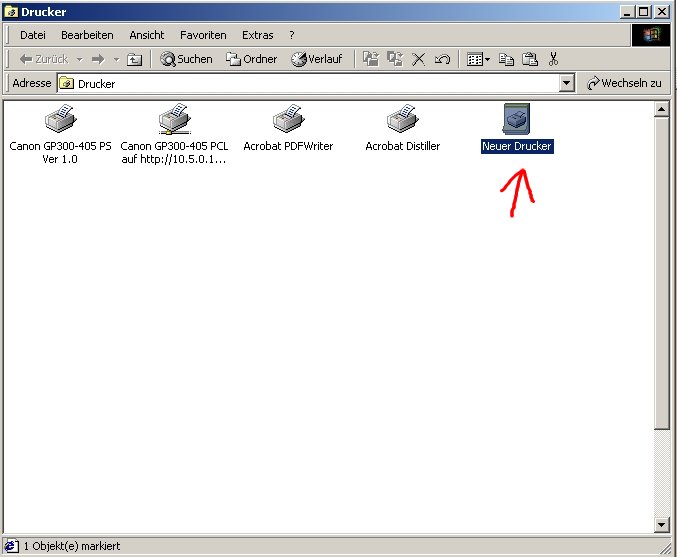The width and height of the screenshot is (677, 557).
Task: Toggle the Ordner folder pane
Action: tap(251, 59)
